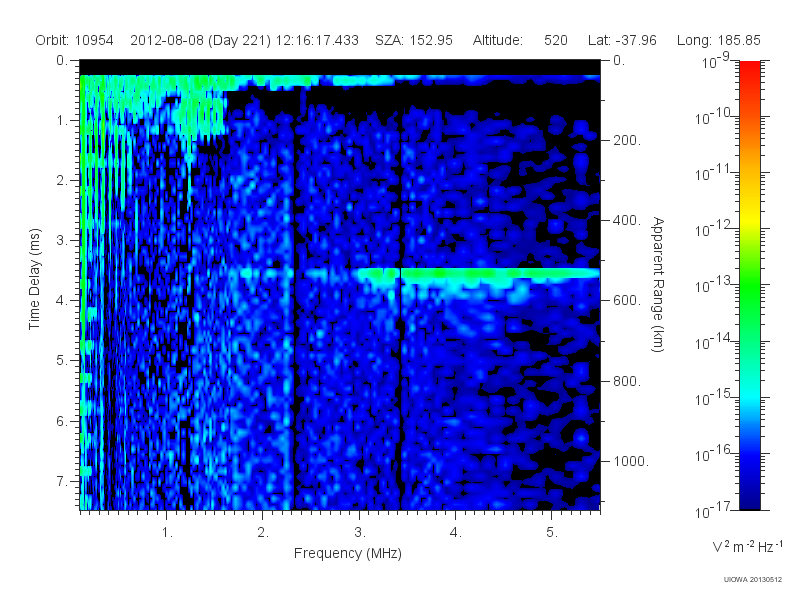
Task: Click the '4.' time delay tick label
Action: pyautogui.click(x=62, y=301)
